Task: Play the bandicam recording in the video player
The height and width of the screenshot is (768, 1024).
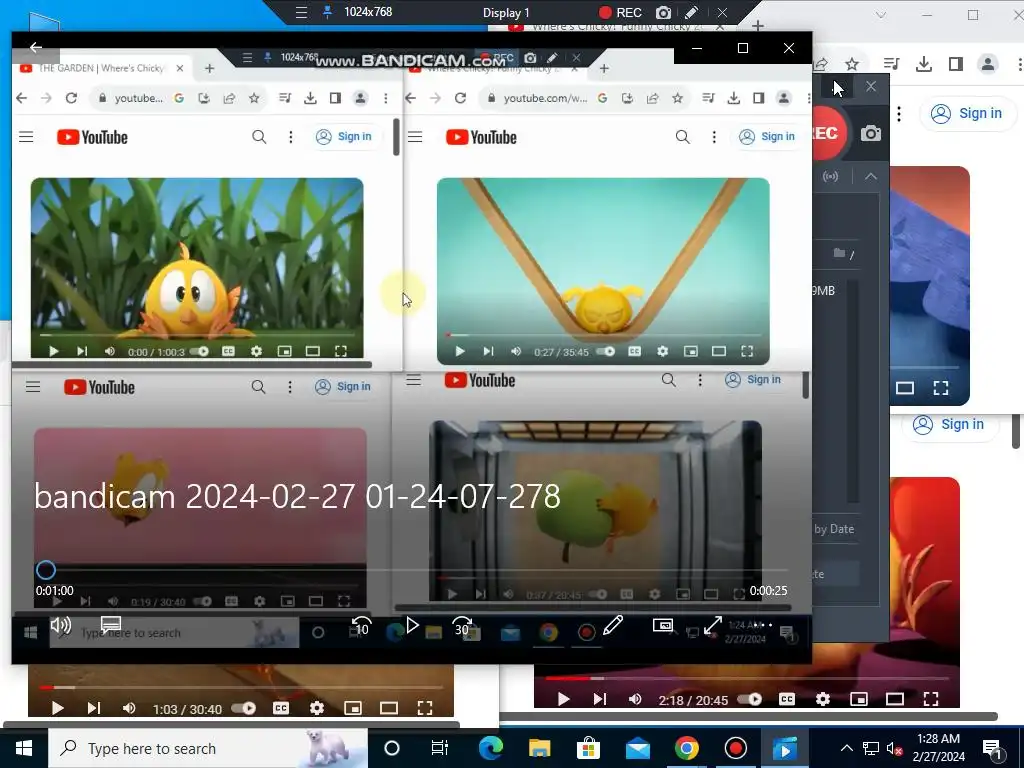Action: [x=412, y=625]
